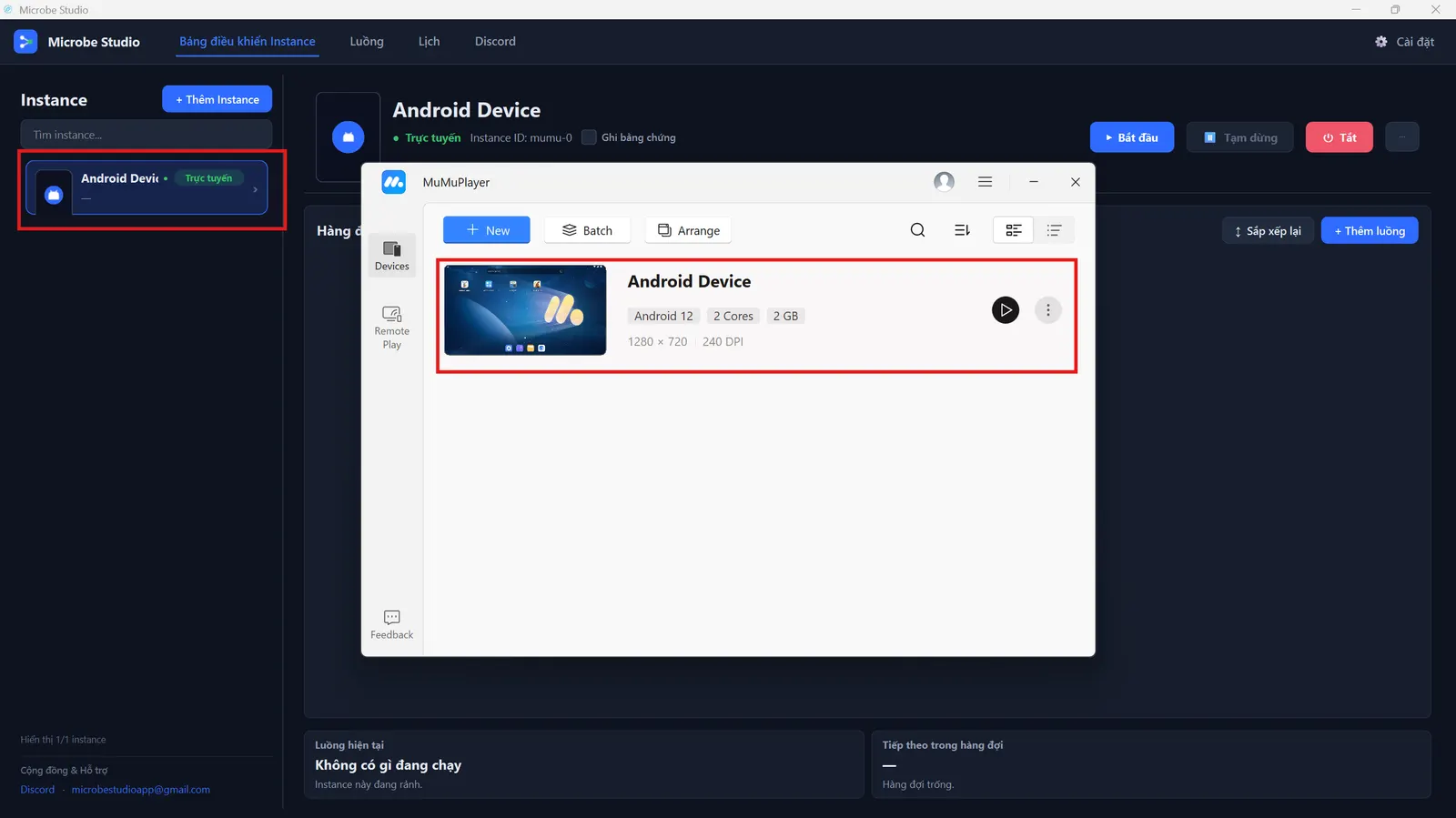Click the Thêm Instance button

pos(217,99)
